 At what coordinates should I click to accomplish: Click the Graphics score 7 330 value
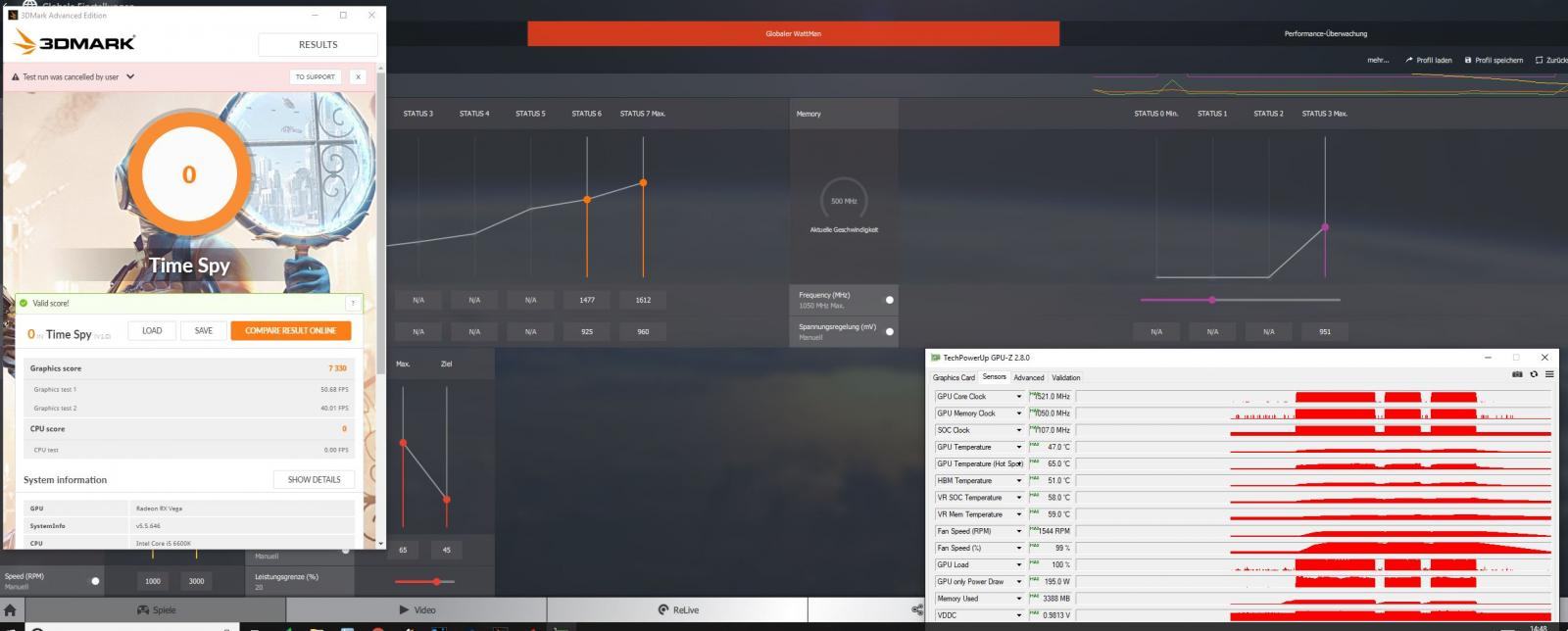[337, 368]
